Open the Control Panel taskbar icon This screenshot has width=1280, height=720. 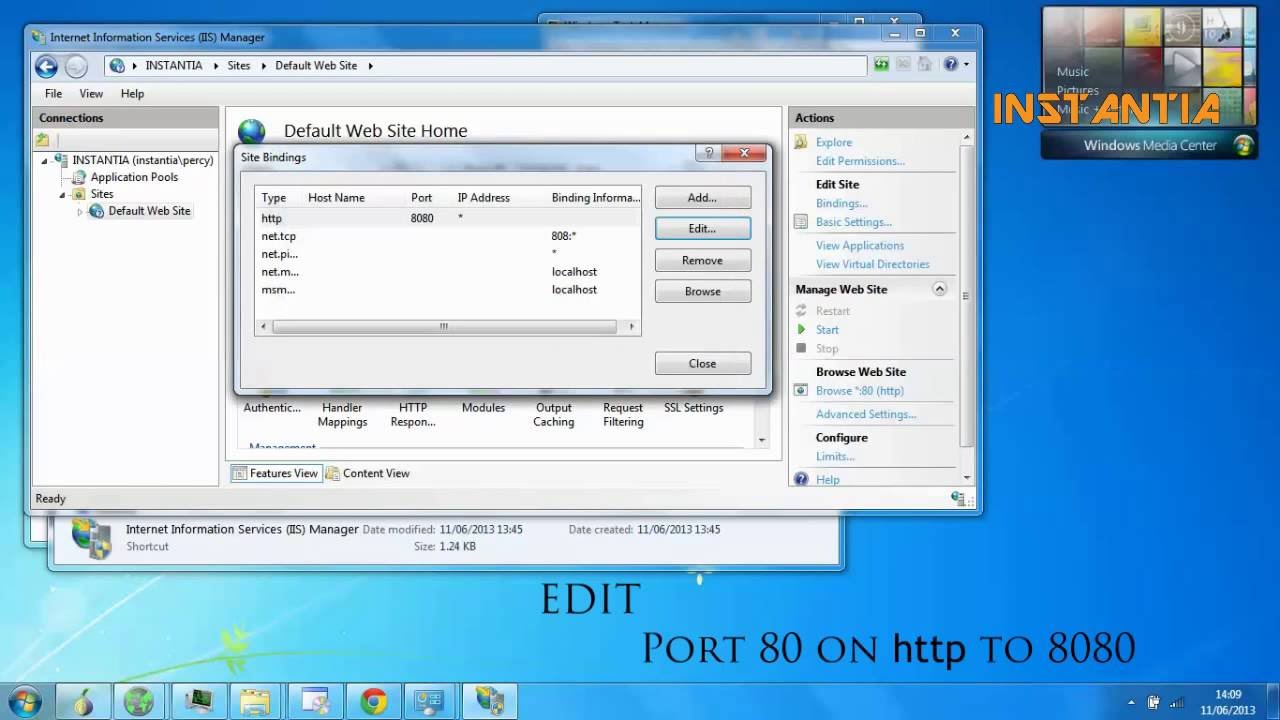432,702
